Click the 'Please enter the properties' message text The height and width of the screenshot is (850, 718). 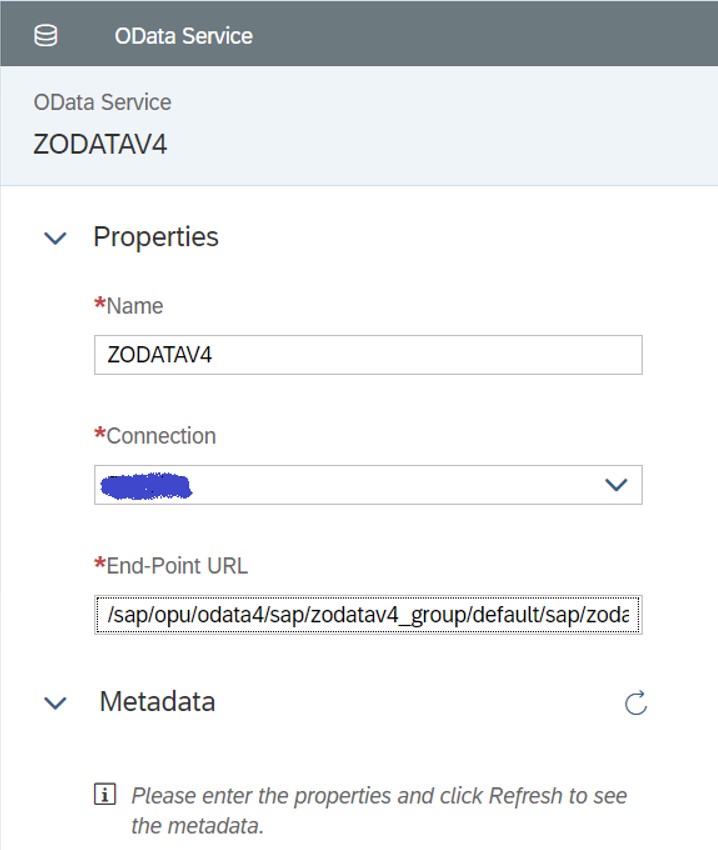click(379, 810)
